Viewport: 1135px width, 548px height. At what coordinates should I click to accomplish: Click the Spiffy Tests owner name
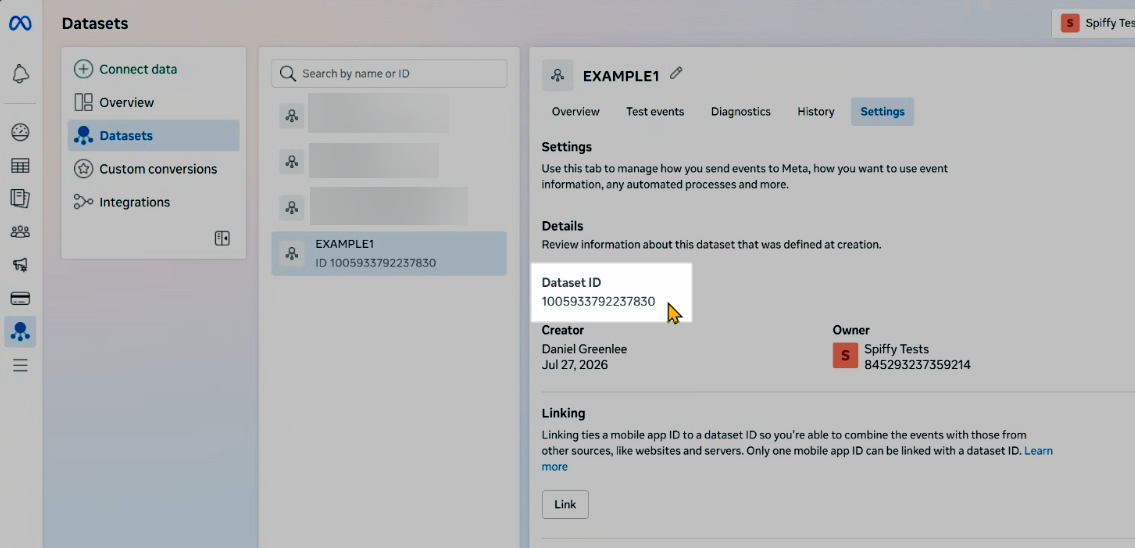(x=896, y=349)
